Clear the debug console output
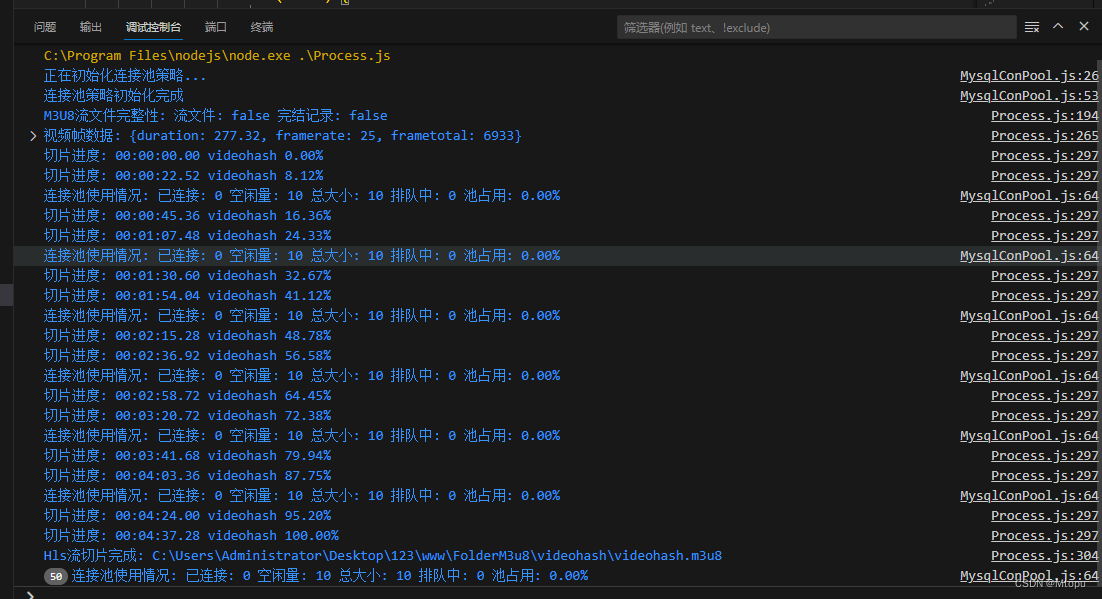This screenshot has width=1102, height=599. coord(1031,27)
